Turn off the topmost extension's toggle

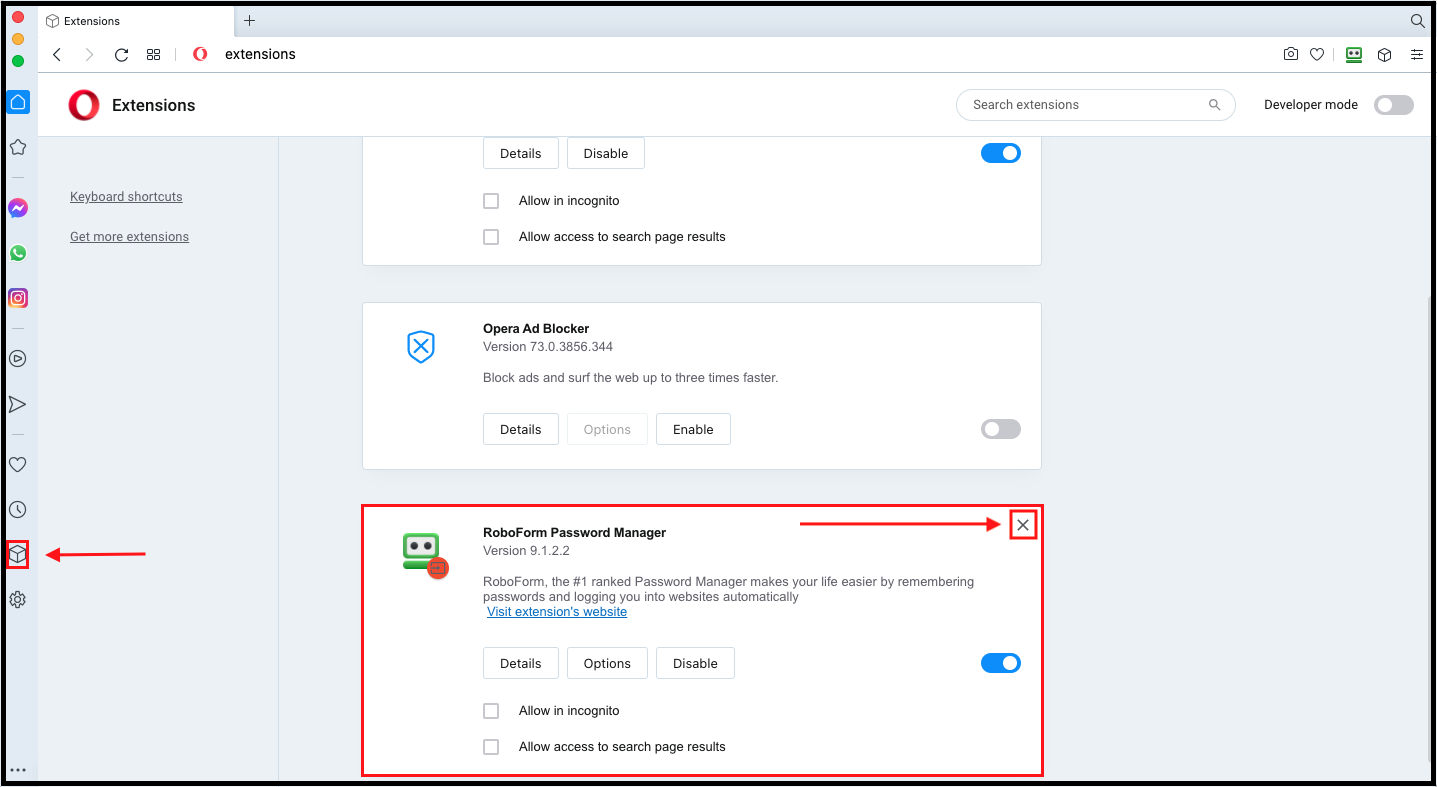pyautogui.click(x=1001, y=153)
